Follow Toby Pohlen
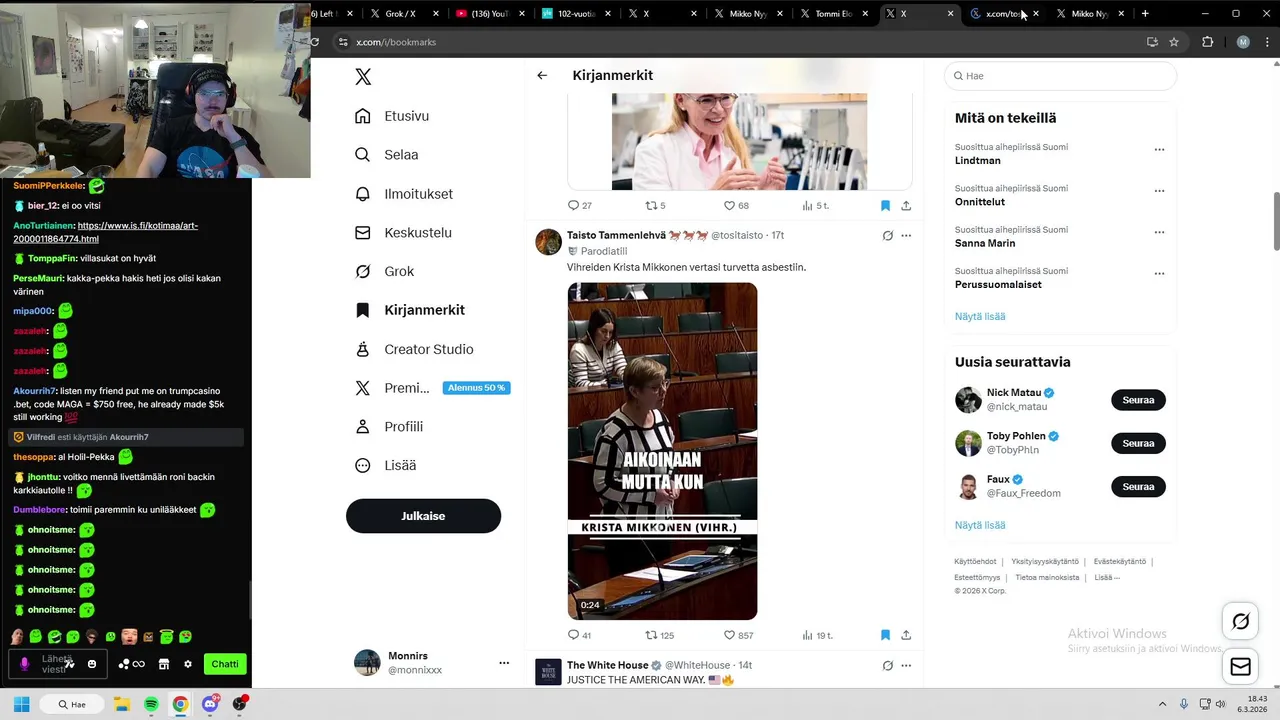Image resolution: width=1280 pixels, height=720 pixels. click(x=1138, y=443)
